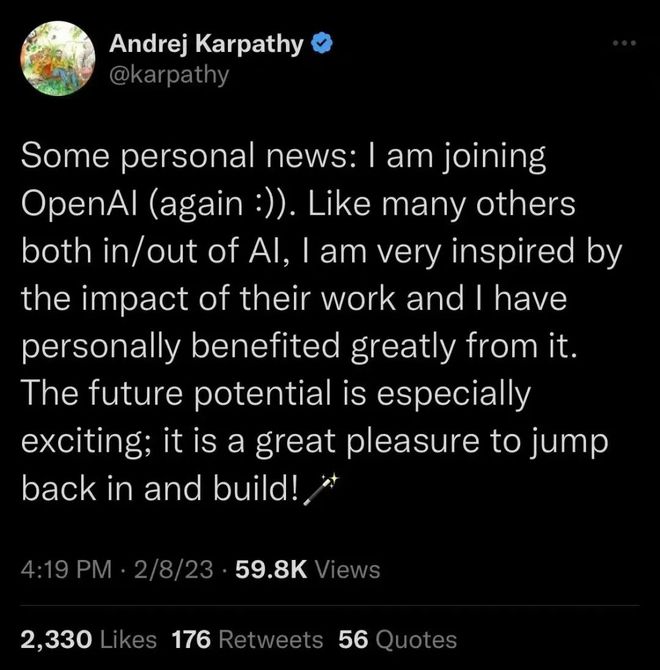Open the 176 Retweets list
Viewport: 660px width, 670px height.
[x=247, y=640]
